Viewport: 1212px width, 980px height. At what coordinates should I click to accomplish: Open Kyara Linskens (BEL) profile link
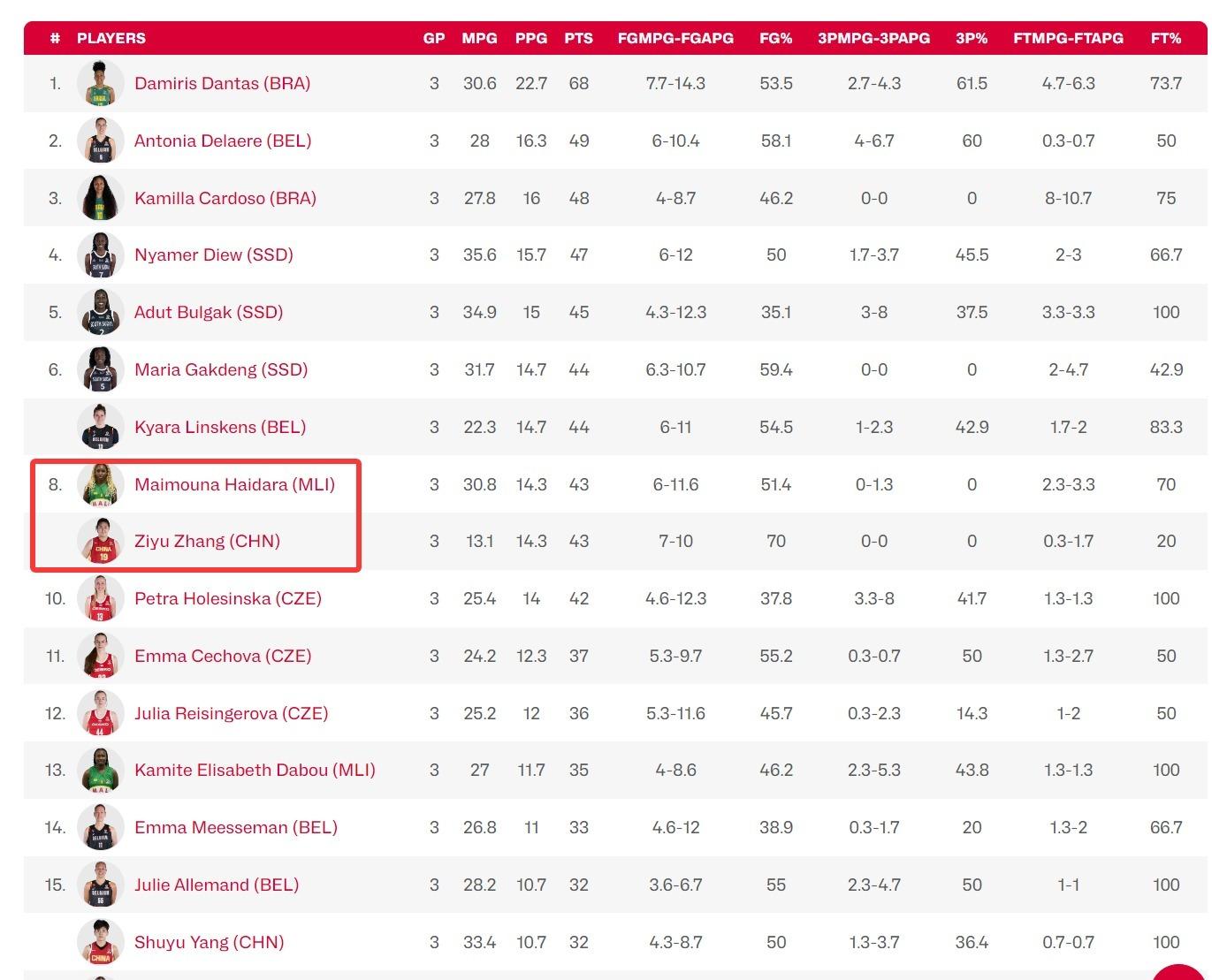[x=220, y=427]
